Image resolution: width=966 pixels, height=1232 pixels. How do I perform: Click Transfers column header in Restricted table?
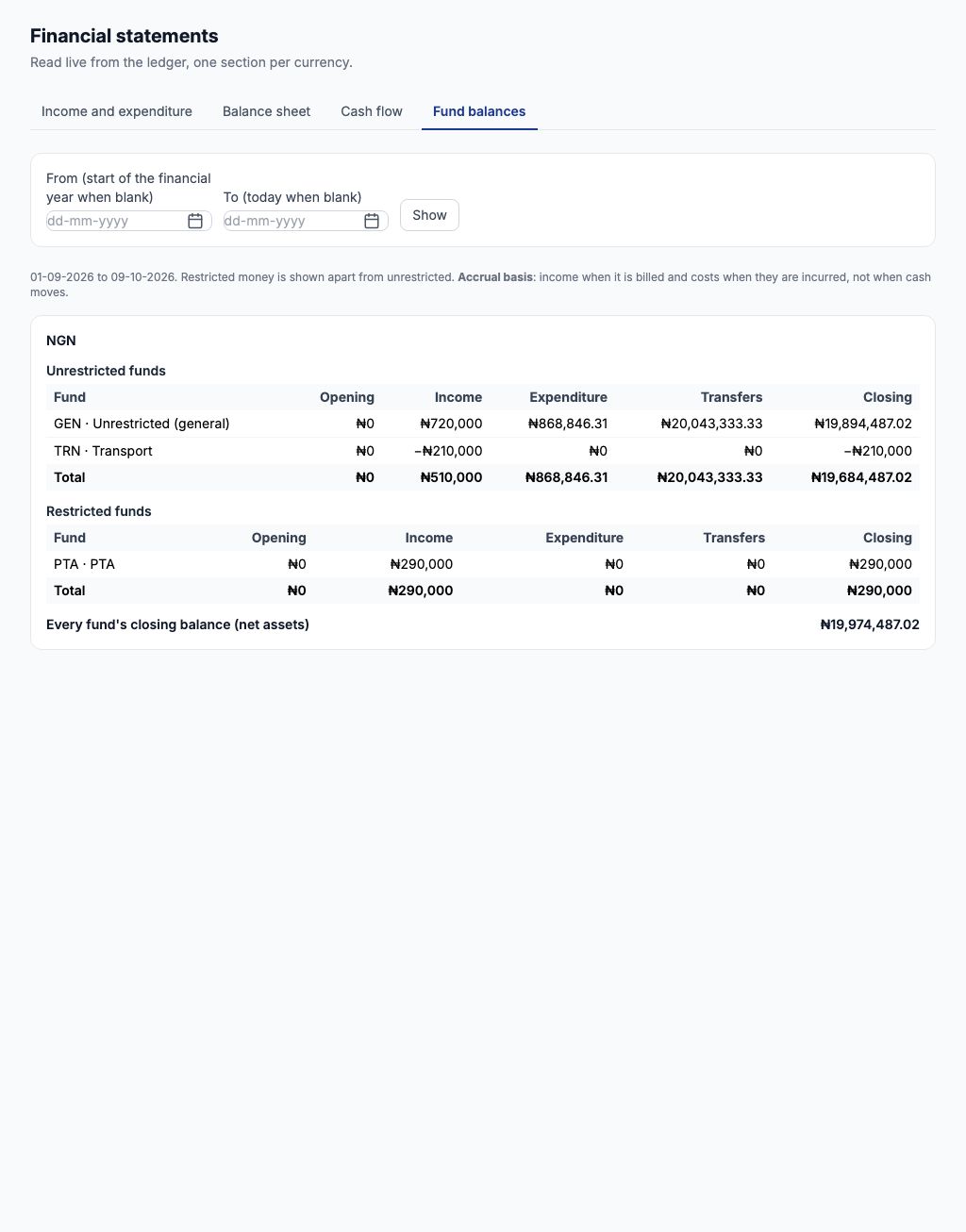(734, 538)
